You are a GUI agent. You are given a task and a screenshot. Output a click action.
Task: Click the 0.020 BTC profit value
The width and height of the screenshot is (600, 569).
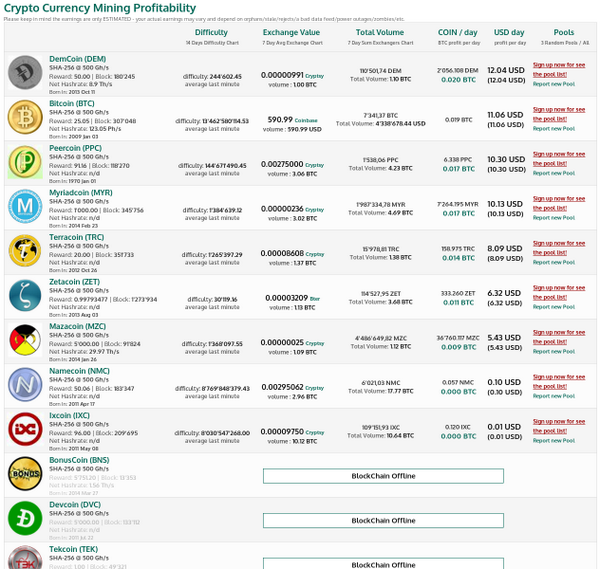tap(458, 80)
